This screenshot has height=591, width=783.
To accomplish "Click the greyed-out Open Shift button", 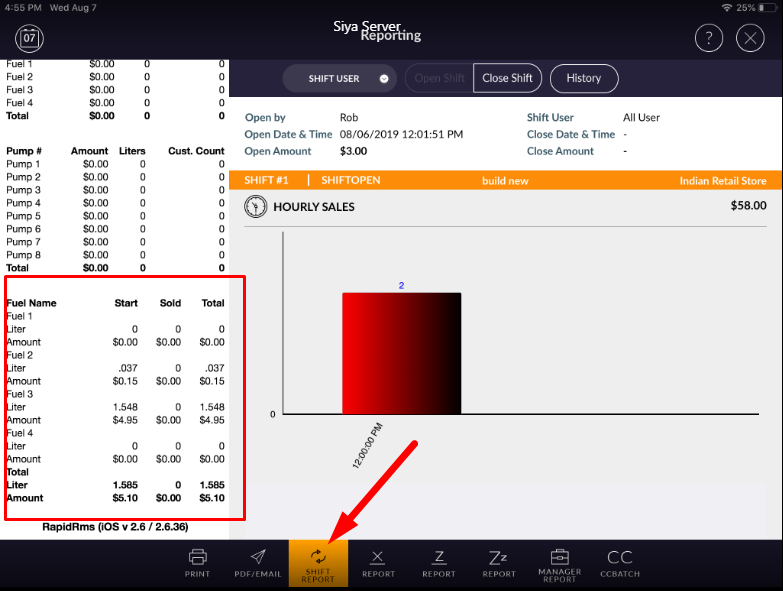I will [440, 79].
